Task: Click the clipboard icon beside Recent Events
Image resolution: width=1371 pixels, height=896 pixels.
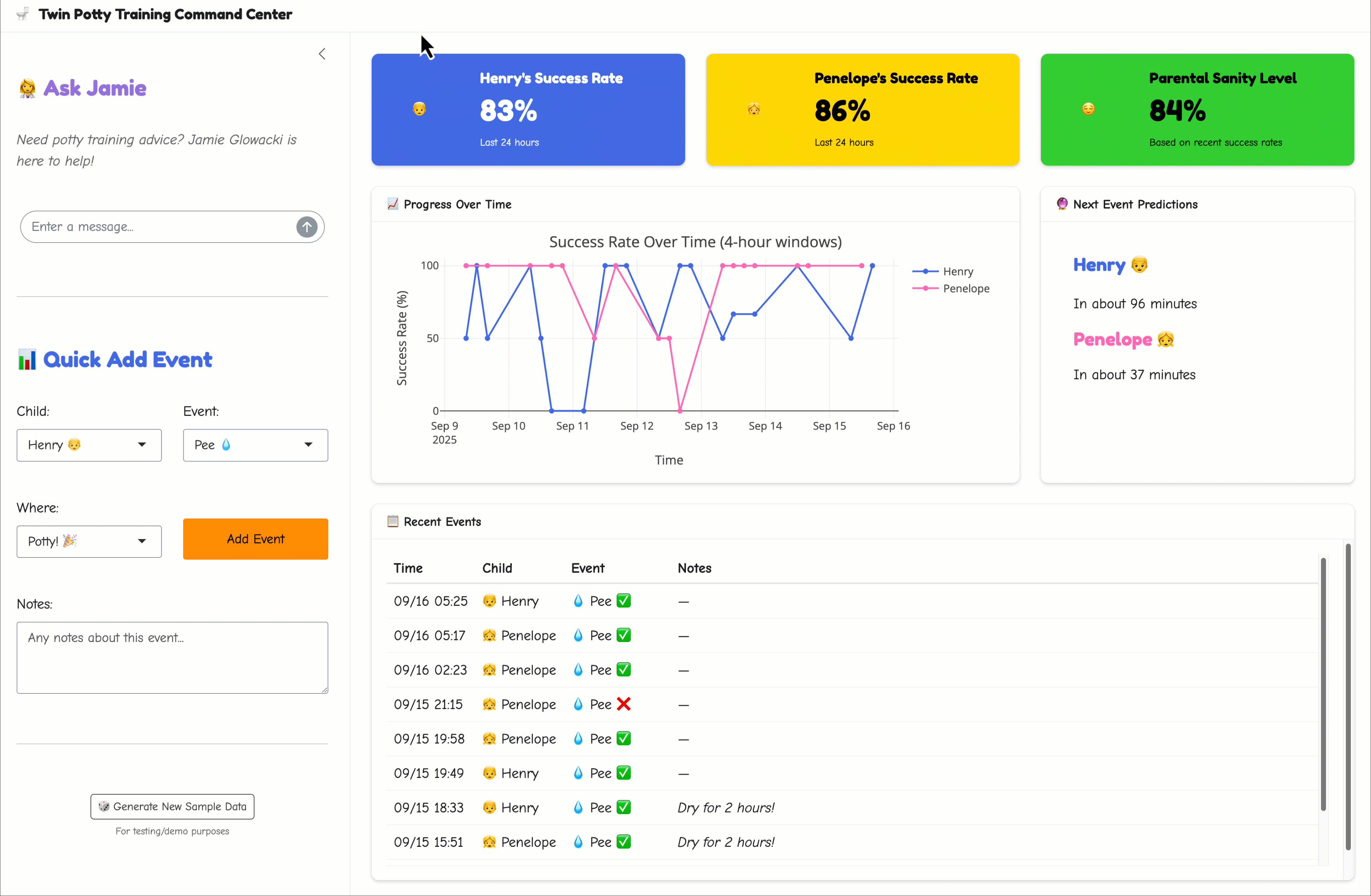Action: pos(393,522)
